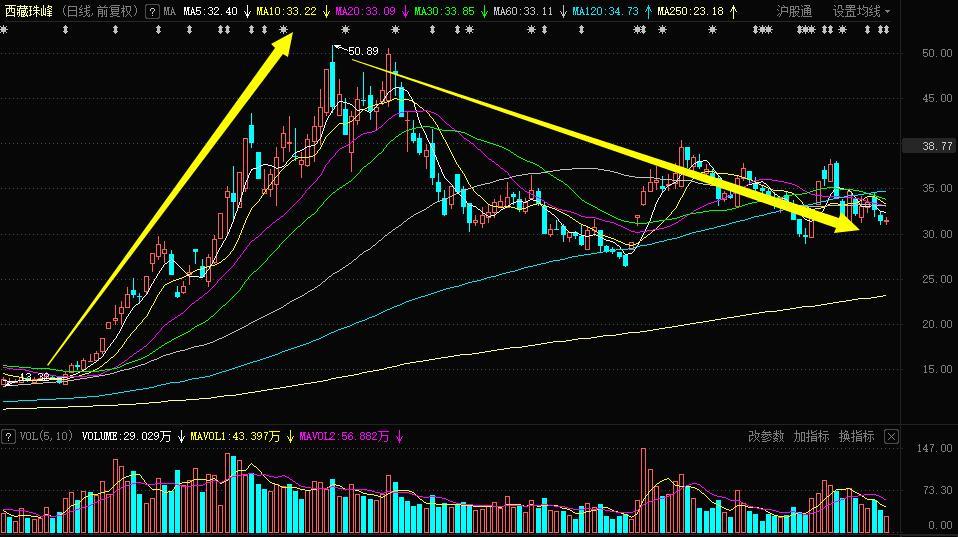Click the 50.89 high price label
Image resolution: width=958 pixels, height=537 pixels.
pos(363,51)
